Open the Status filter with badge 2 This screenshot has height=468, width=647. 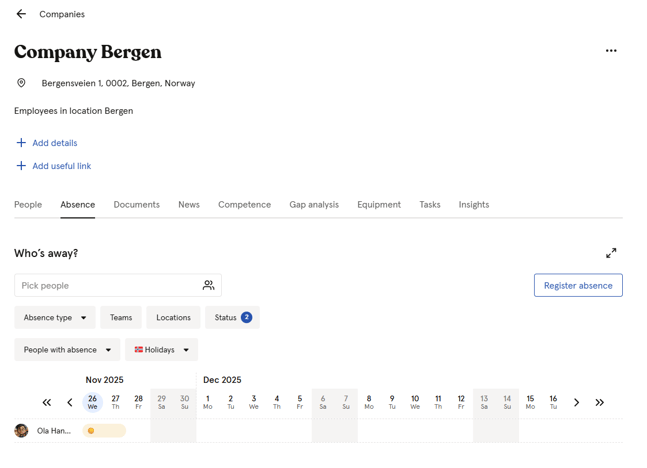point(232,317)
